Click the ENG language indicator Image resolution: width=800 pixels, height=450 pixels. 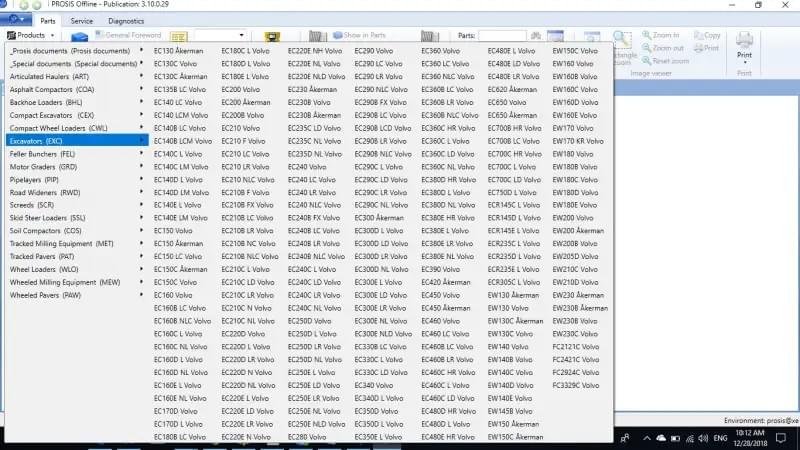pyautogui.click(x=720, y=438)
